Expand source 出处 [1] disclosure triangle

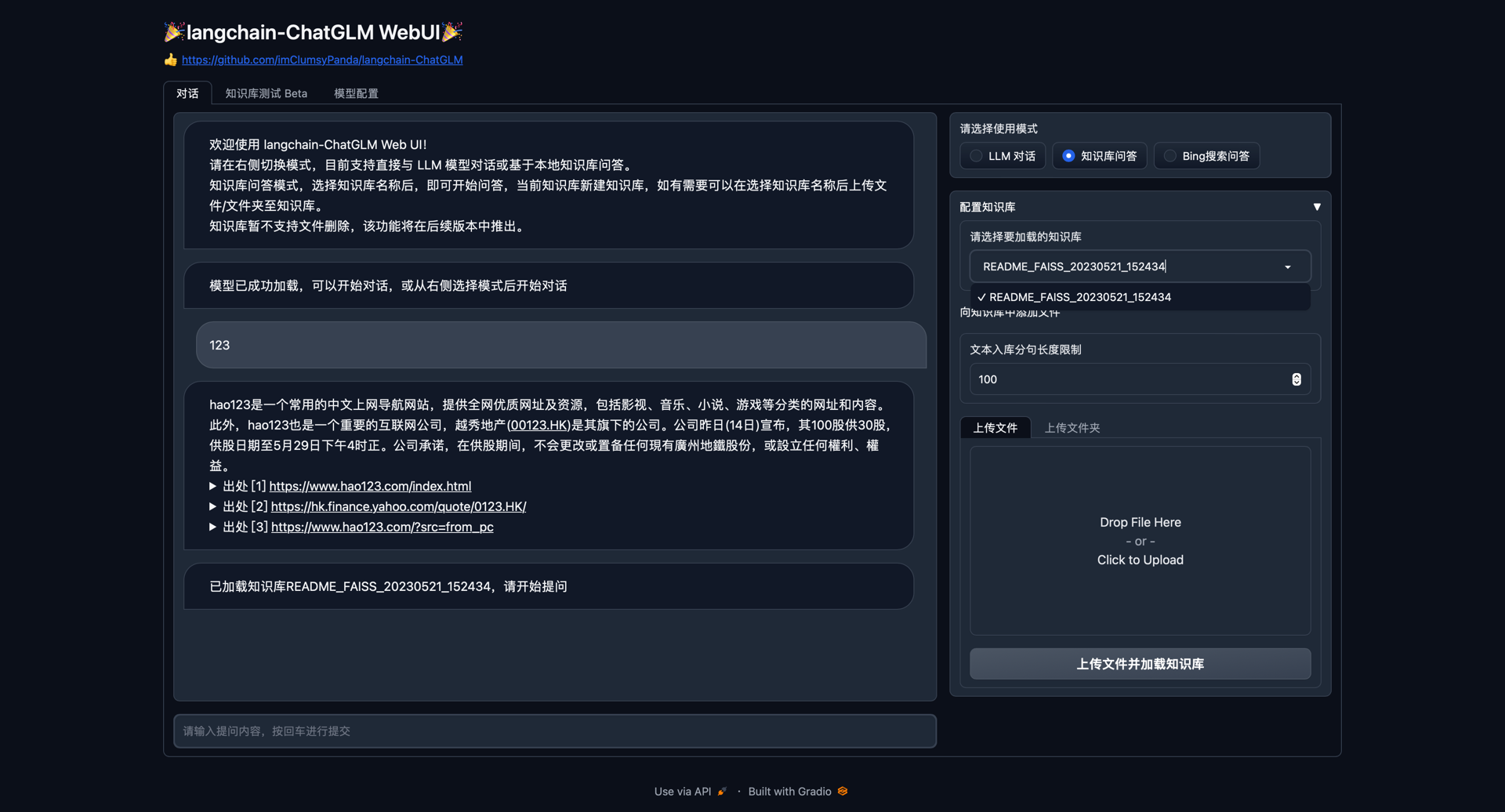pyautogui.click(x=213, y=486)
